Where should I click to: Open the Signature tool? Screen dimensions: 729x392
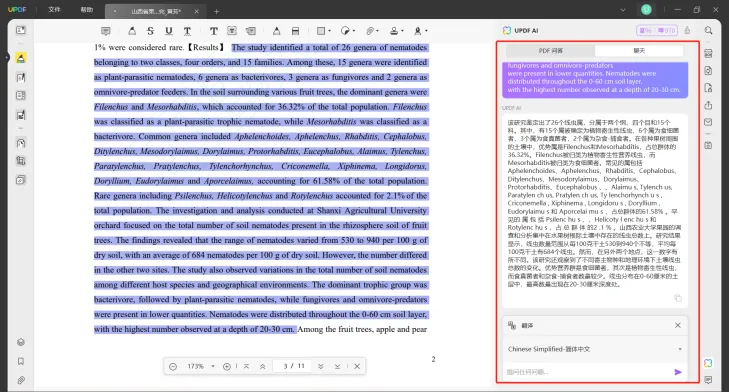coord(418,31)
